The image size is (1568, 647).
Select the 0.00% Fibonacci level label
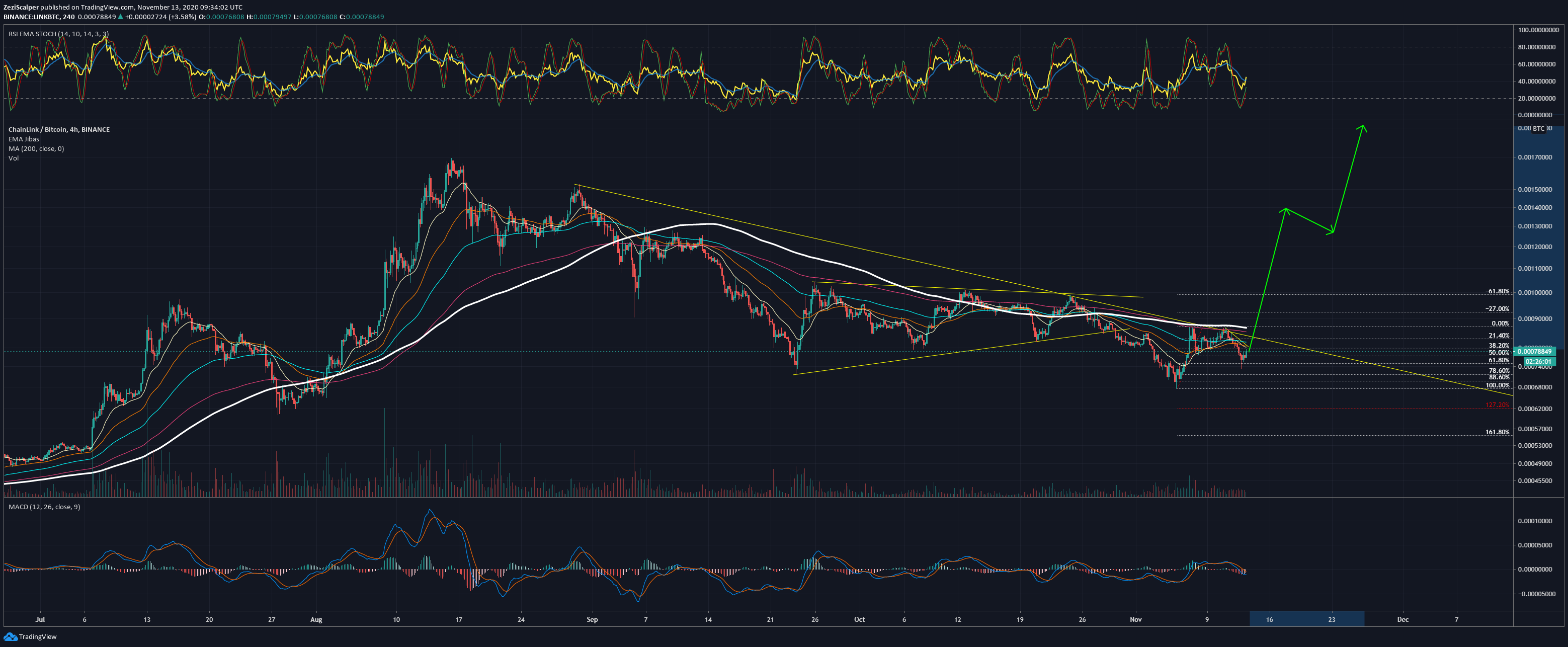1501,324
